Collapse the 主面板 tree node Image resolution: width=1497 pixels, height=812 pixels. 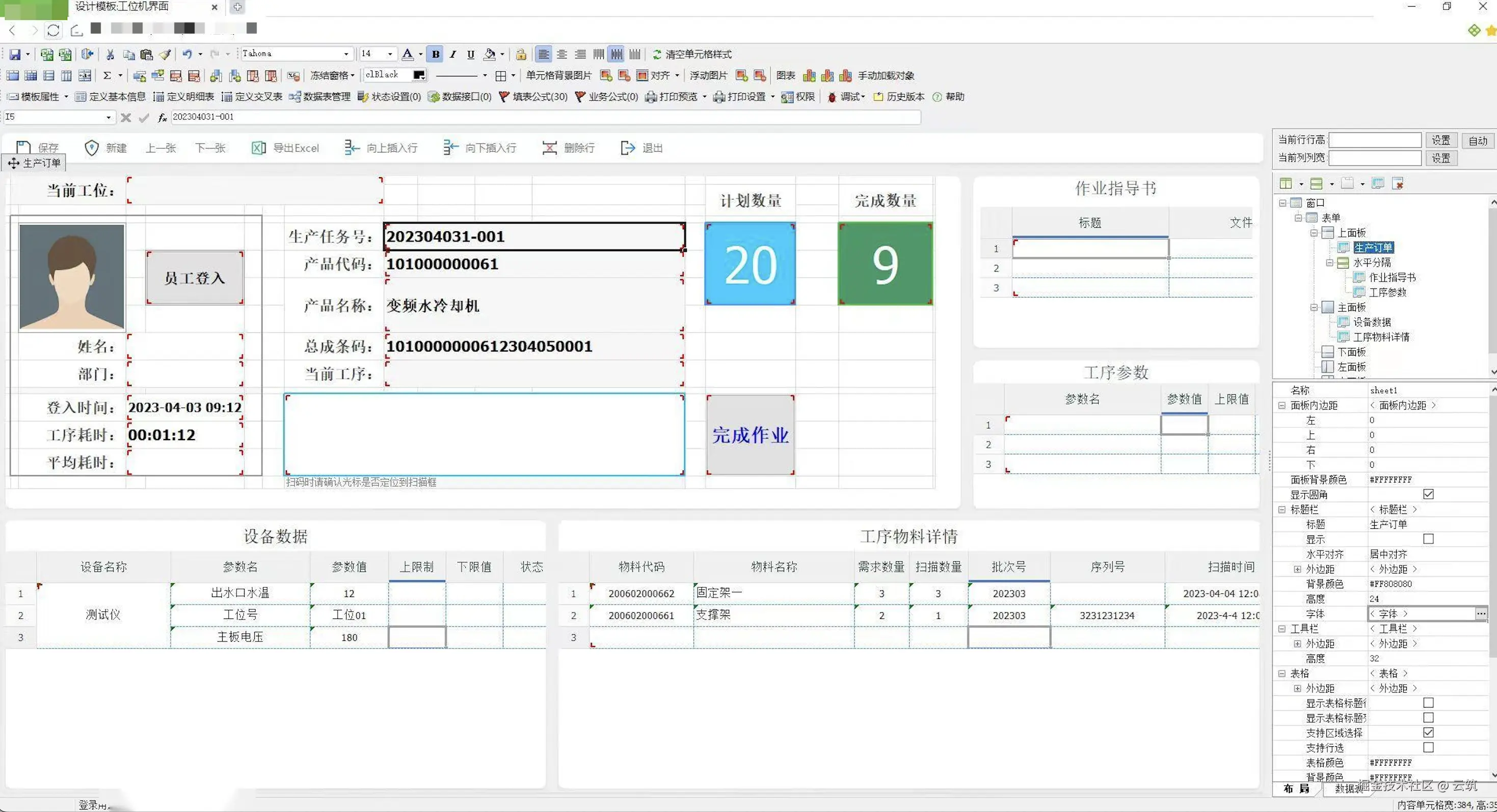[x=1314, y=307]
